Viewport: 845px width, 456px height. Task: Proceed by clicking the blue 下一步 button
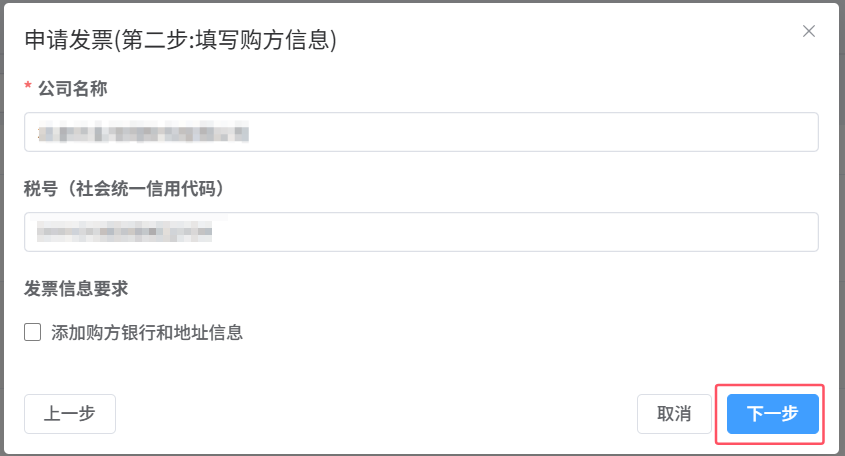pyautogui.click(x=773, y=414)
